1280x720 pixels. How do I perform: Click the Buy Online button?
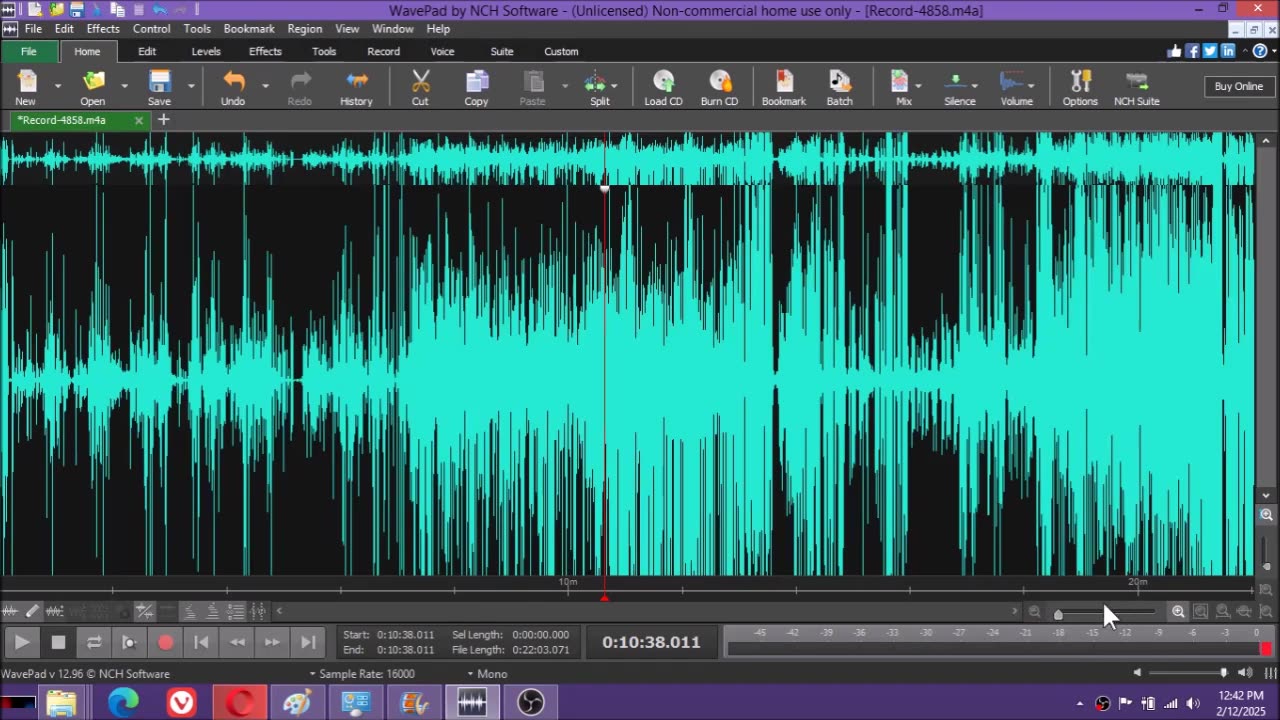pos(1239,86)
